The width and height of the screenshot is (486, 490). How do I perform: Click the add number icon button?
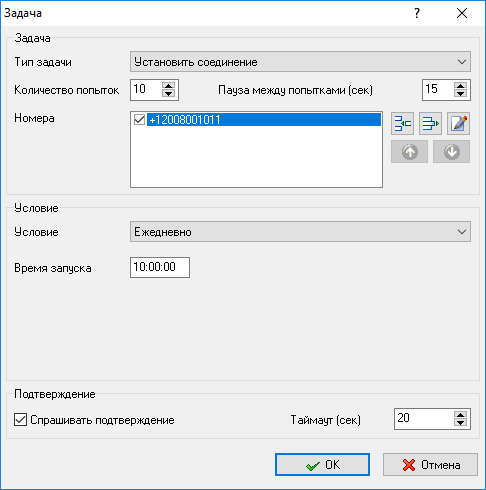[x=402, y=124]
